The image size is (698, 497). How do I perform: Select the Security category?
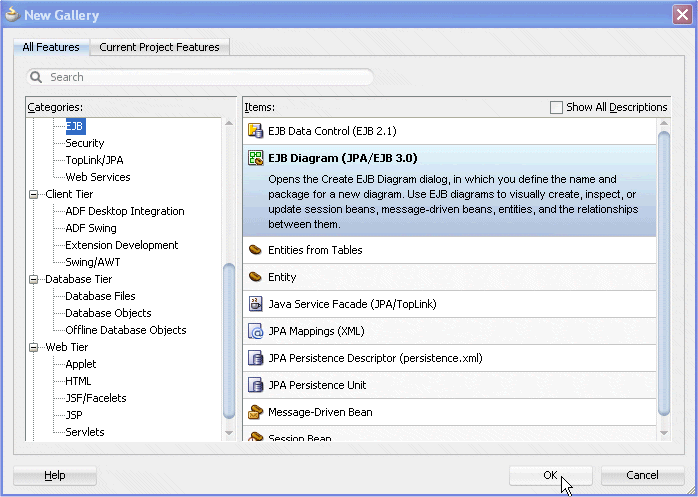[x=85, y=143]
